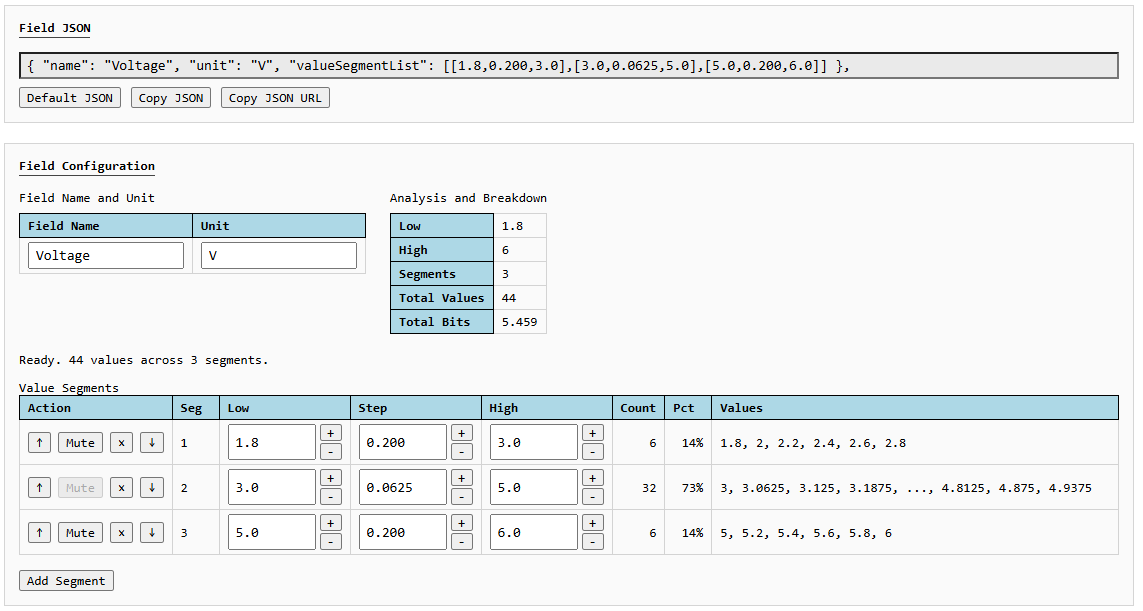Viewport: 1143px width, 611px height.
Task: Mute segment 3
Action: (x=80, y=533)
